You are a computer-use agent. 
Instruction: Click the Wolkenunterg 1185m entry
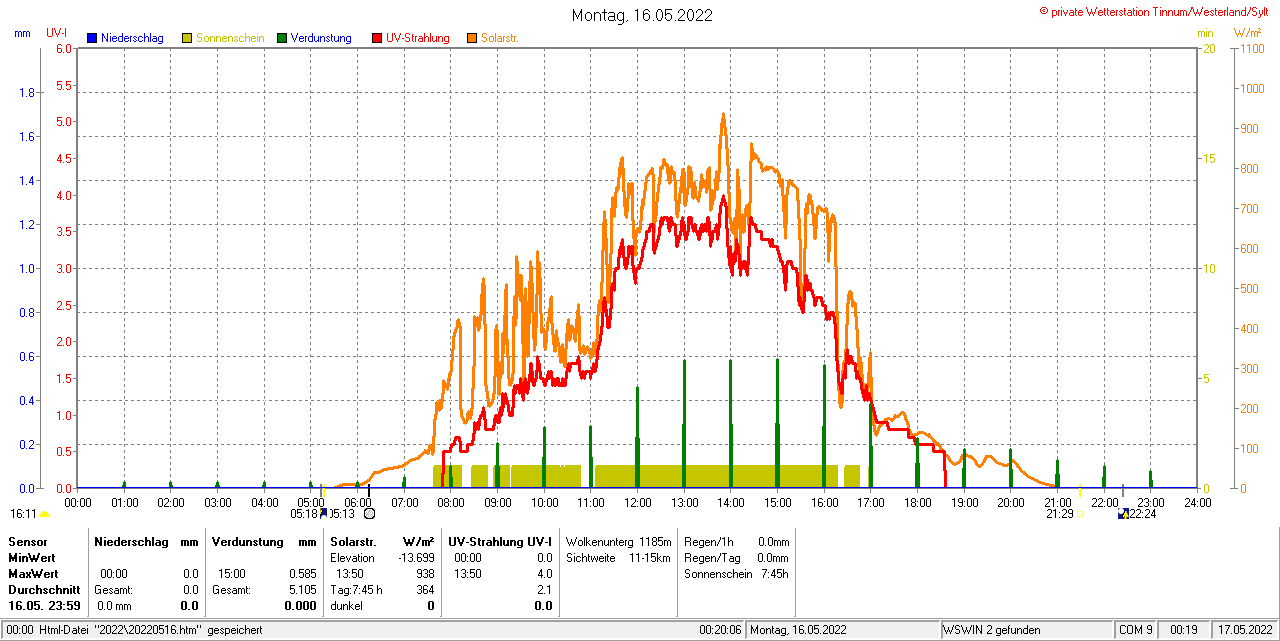[x=619, y=541]
